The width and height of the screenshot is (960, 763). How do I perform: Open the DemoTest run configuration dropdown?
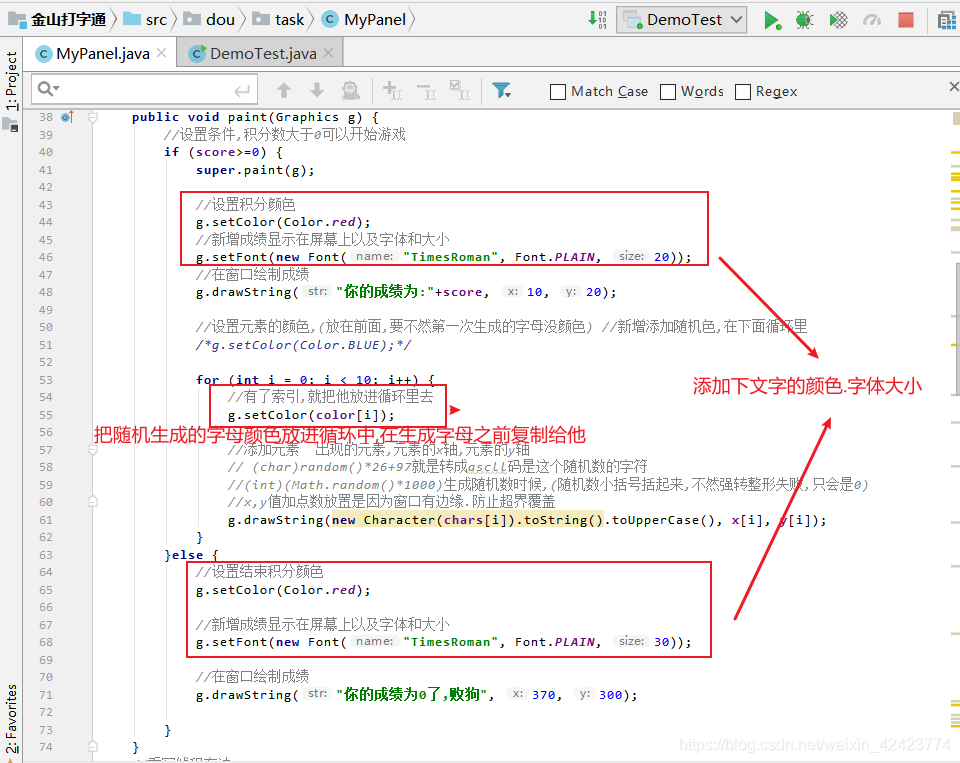[x=681, y=20]
